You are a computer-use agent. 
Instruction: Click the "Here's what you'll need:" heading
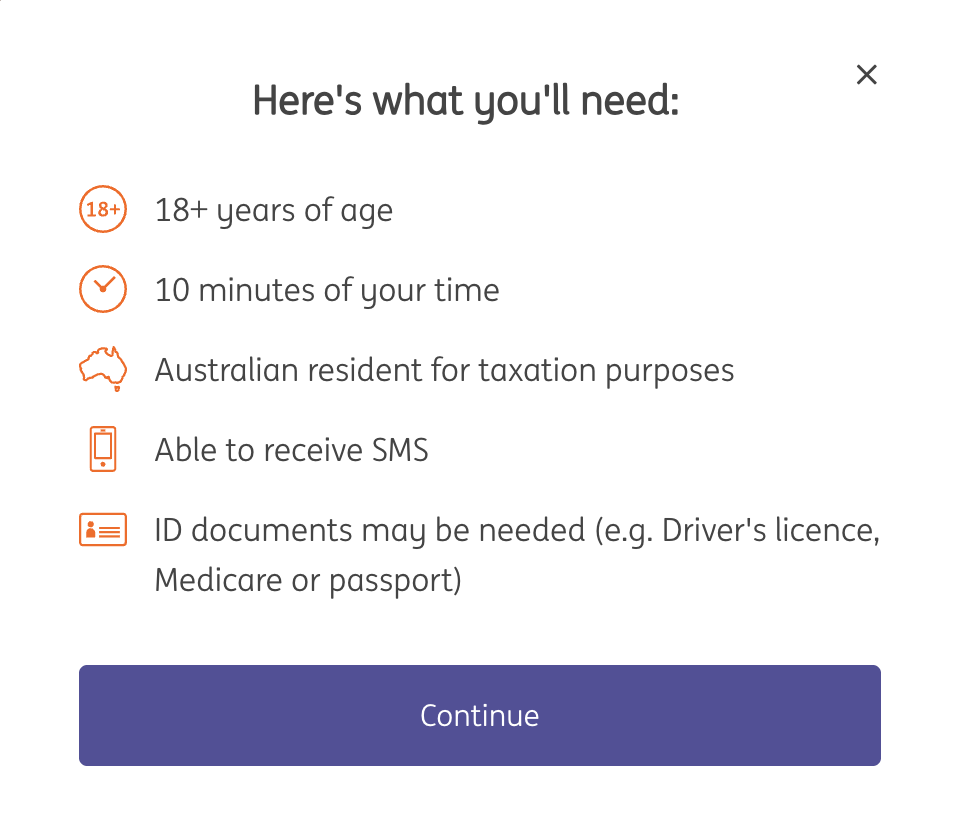465,102
